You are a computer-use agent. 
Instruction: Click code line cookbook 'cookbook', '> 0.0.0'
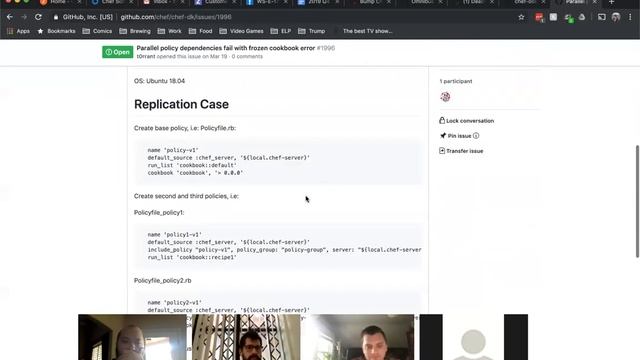[195, 173]
